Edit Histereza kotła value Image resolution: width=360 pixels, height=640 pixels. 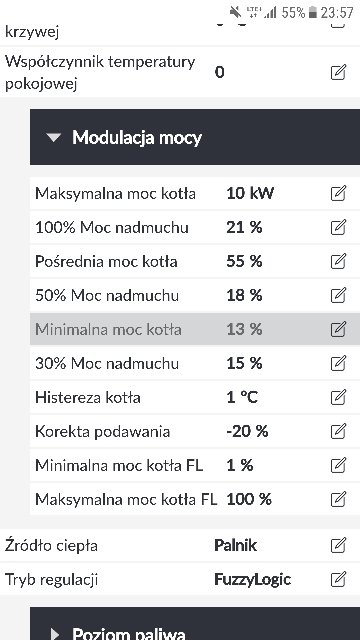click(338, 397)
